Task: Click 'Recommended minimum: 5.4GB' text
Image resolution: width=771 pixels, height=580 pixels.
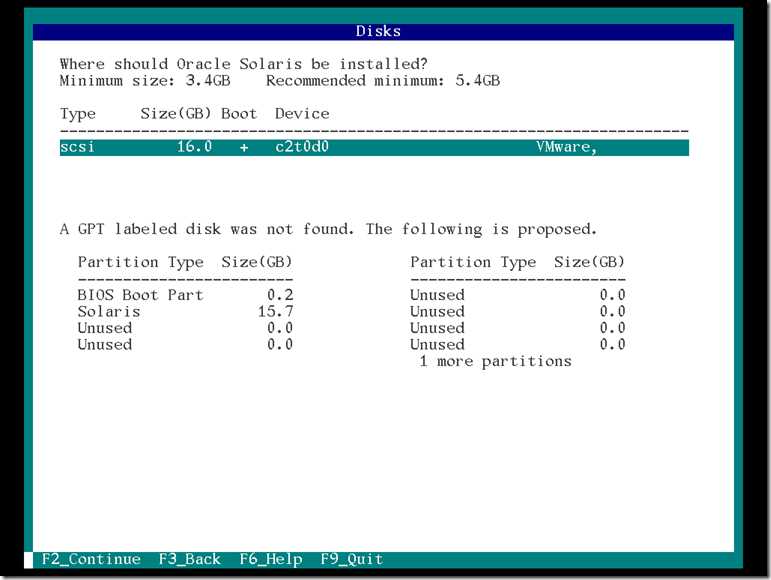Action: point(383,81)
